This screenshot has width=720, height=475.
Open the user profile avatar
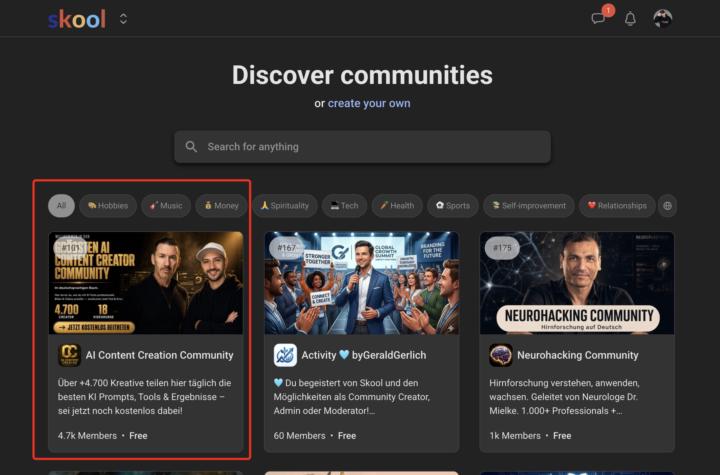(662, 19)
